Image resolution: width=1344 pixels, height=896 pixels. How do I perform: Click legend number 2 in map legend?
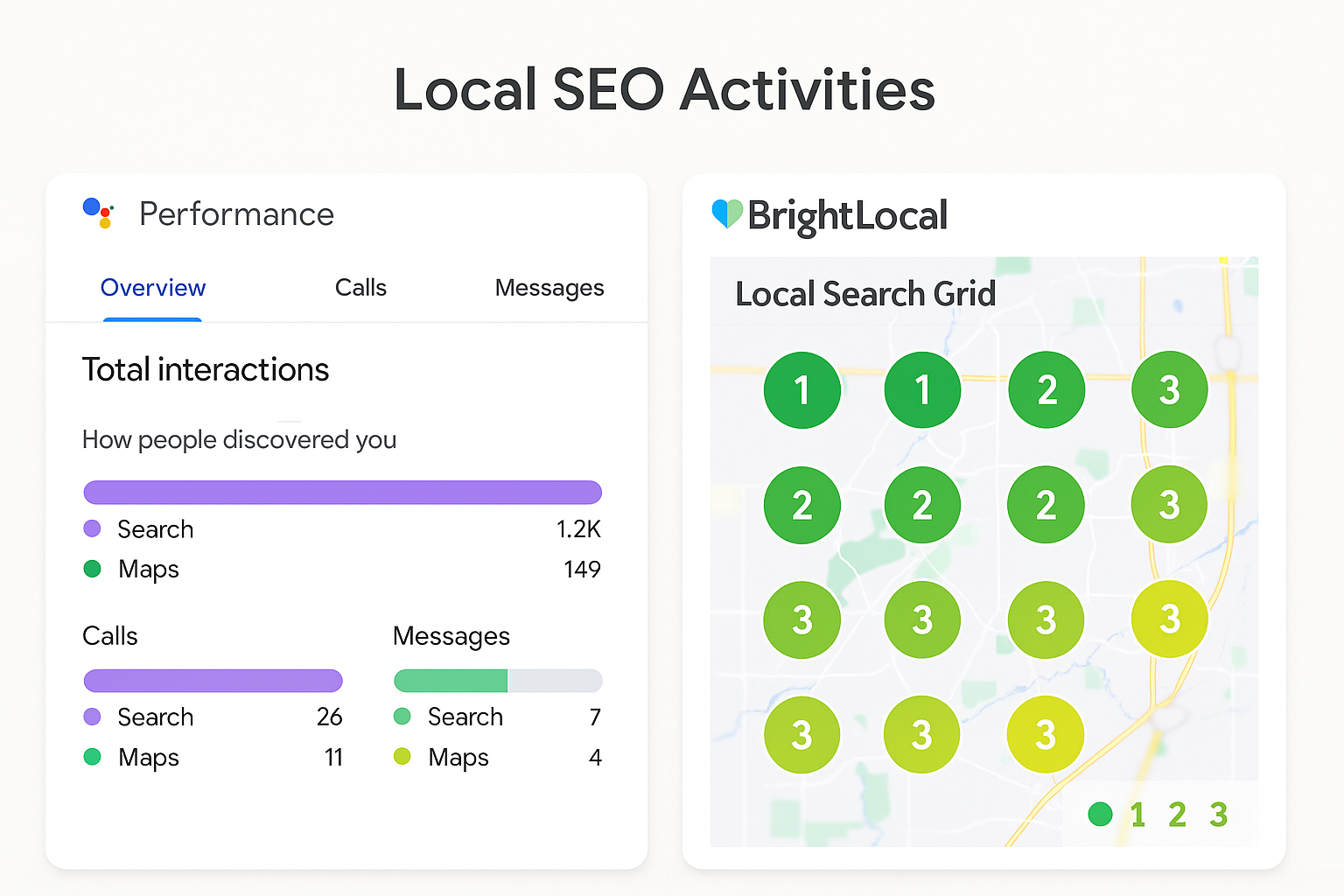click(1178, 815)
